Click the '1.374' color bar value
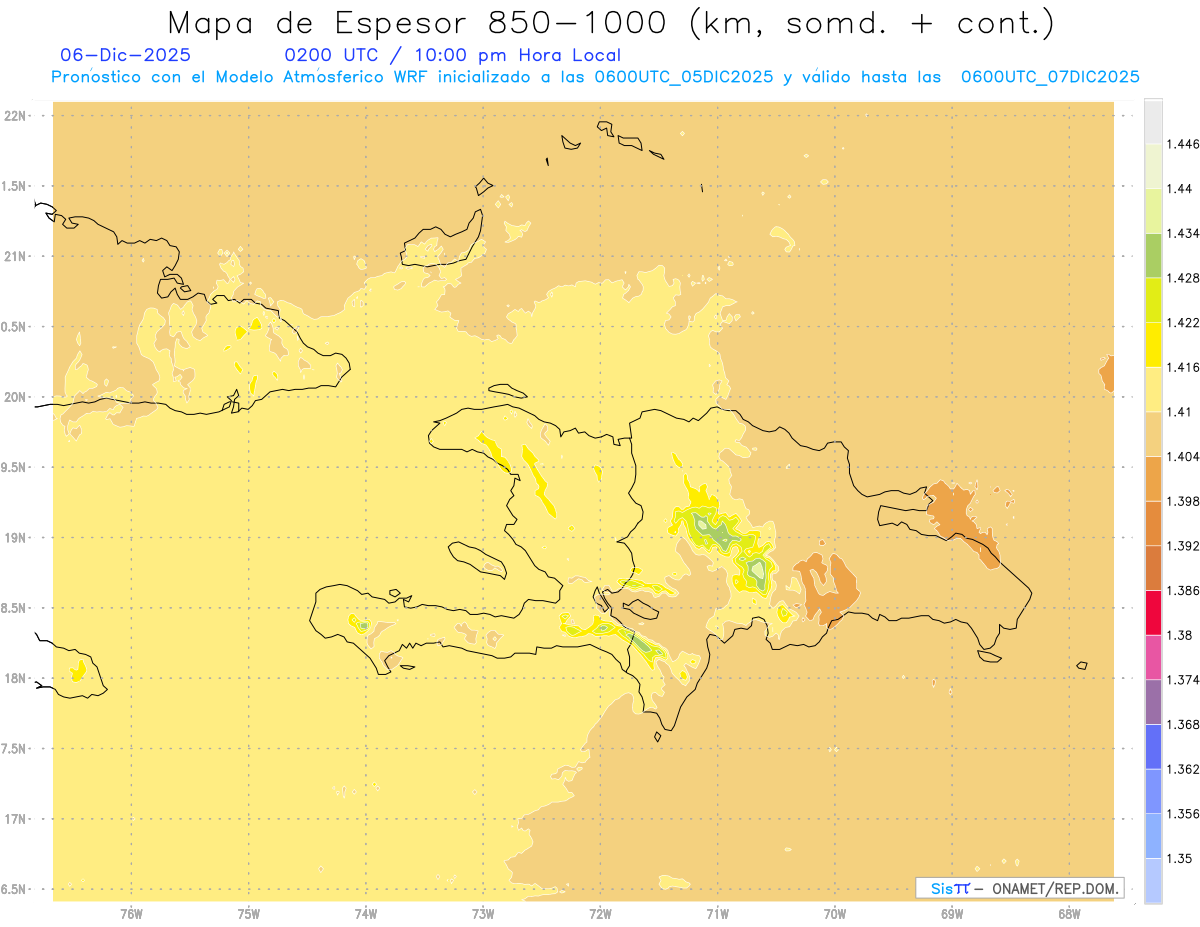The height and width of the screenshot is (927, 1200). pyautogui.click(x=1185, y=680)
